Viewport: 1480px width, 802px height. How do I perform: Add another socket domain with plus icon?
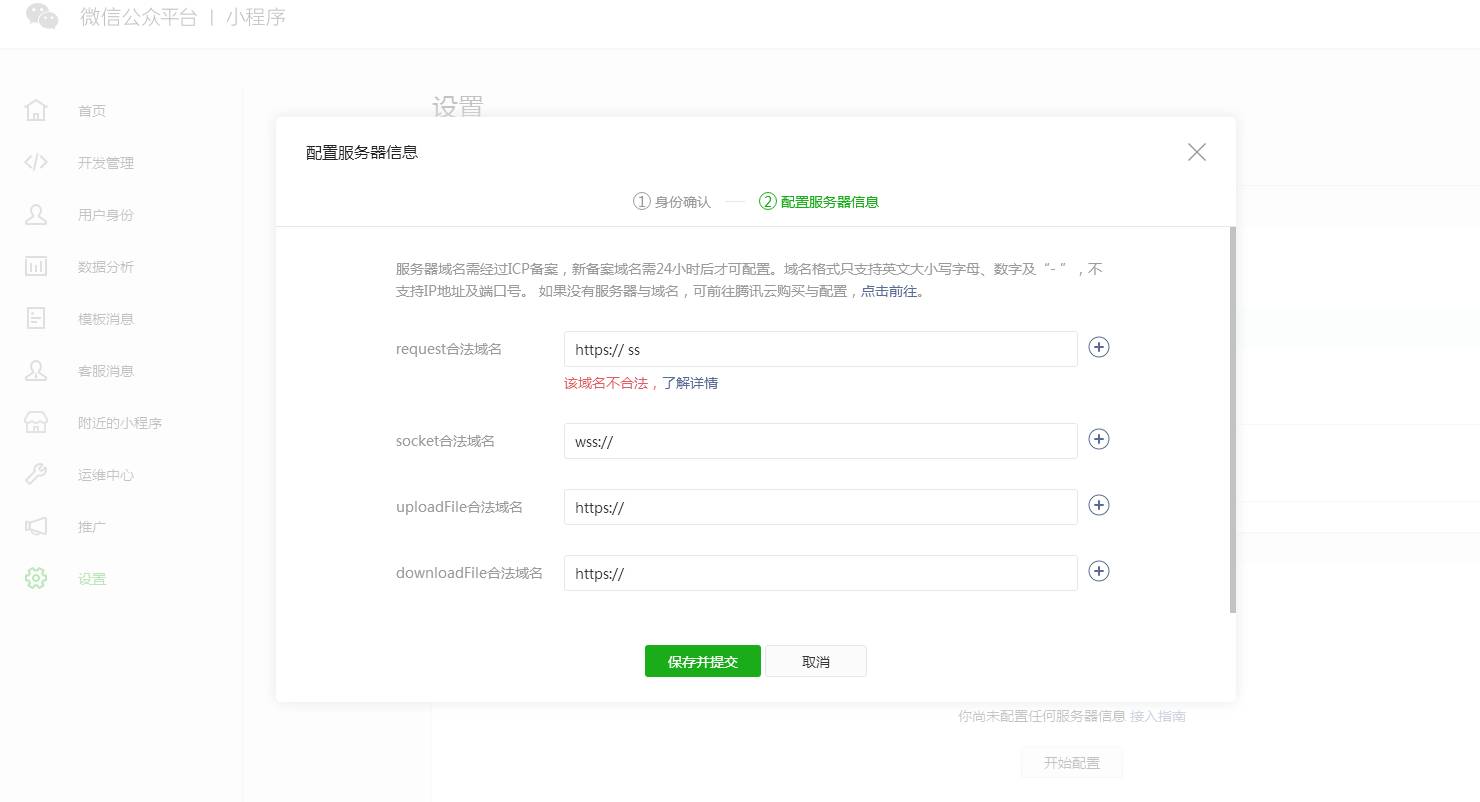click(x=1098, y=439)
